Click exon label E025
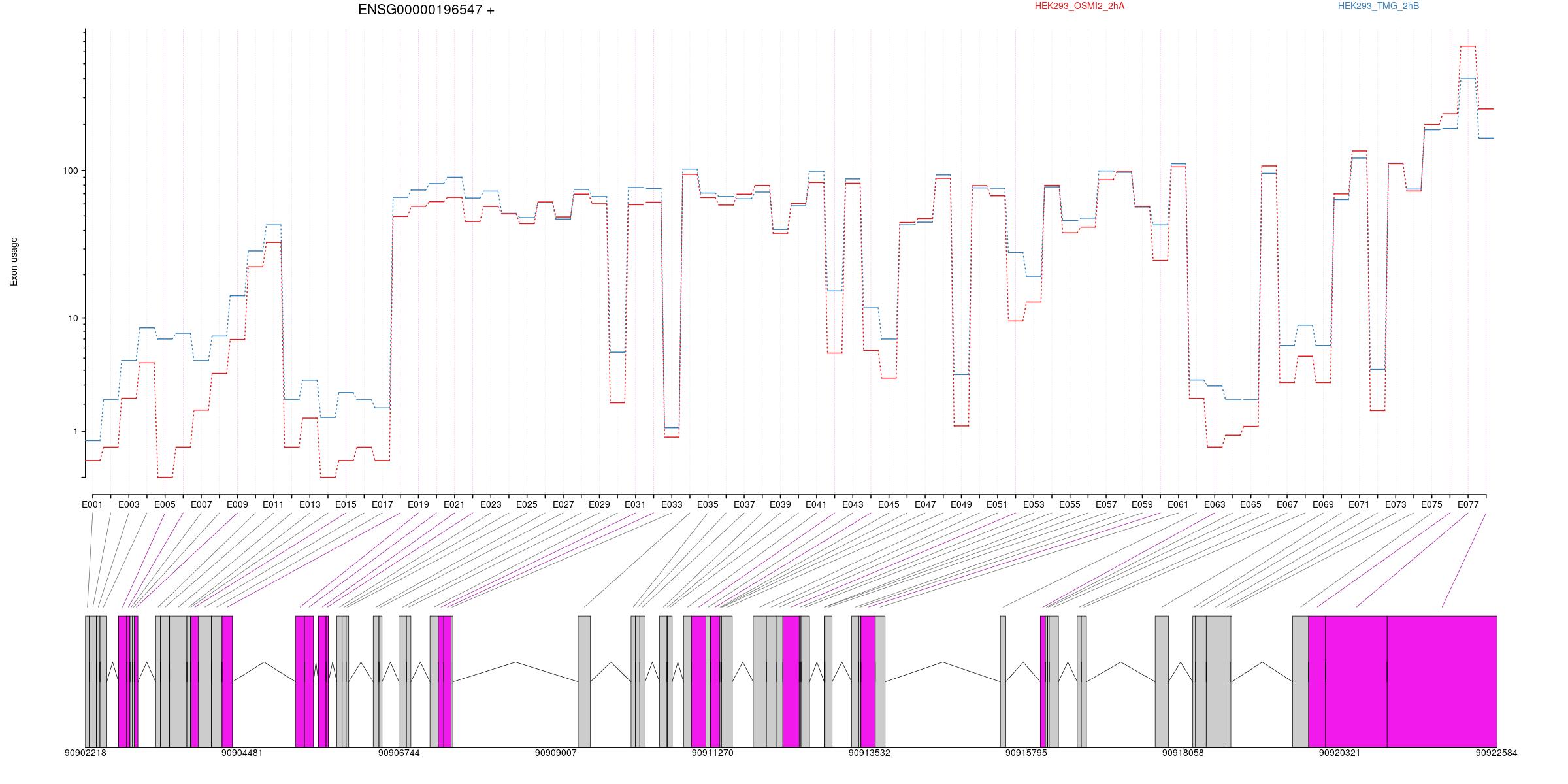Image resolution: width=1568 pixels, height=784 pixels. 527,504
